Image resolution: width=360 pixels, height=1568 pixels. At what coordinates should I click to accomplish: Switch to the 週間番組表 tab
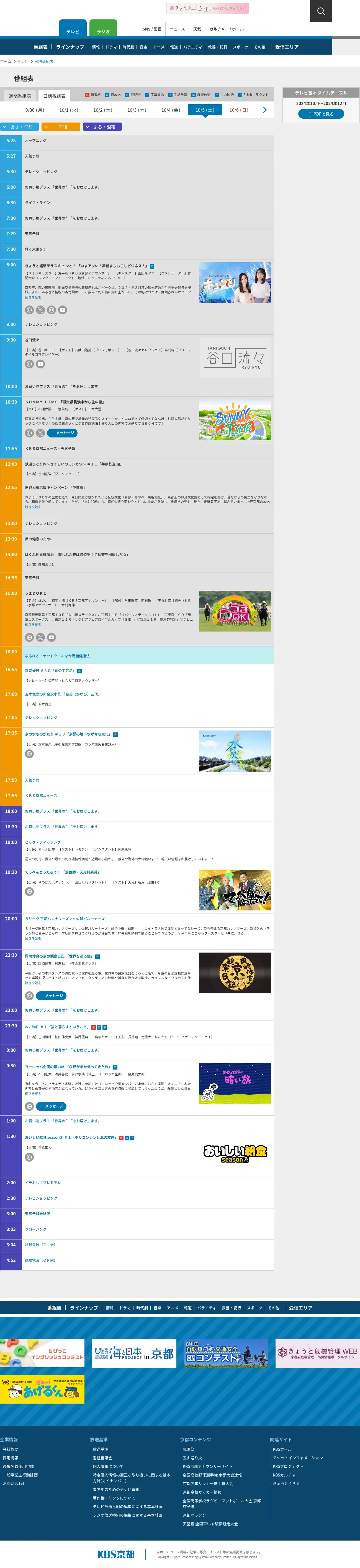pyautogui.click(x=20, y=96)
